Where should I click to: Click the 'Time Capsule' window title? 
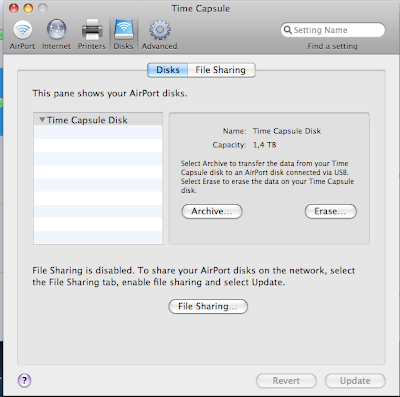[x=201, y=9]
